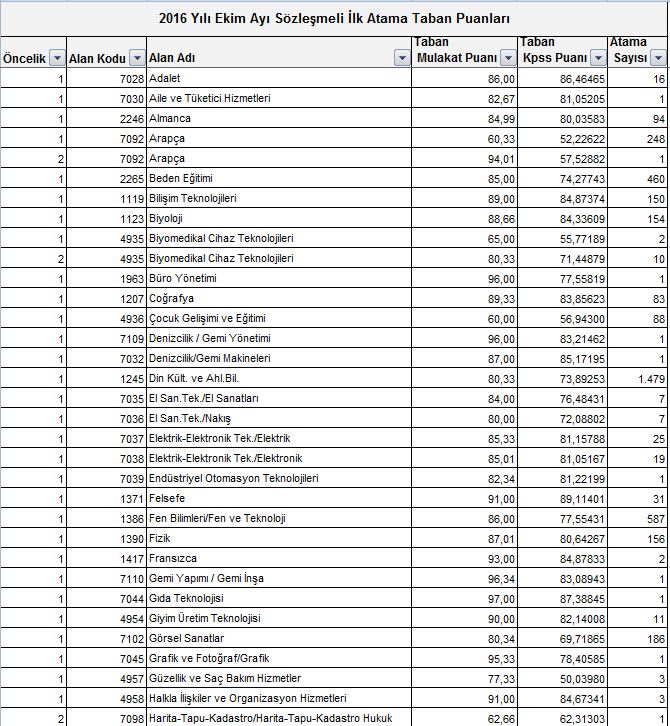Image resolution: width=670 pixels, height=726 pixels.
Task: Select Mulakat Puanı cell '96,34'
Action: [x=464, y=578]
